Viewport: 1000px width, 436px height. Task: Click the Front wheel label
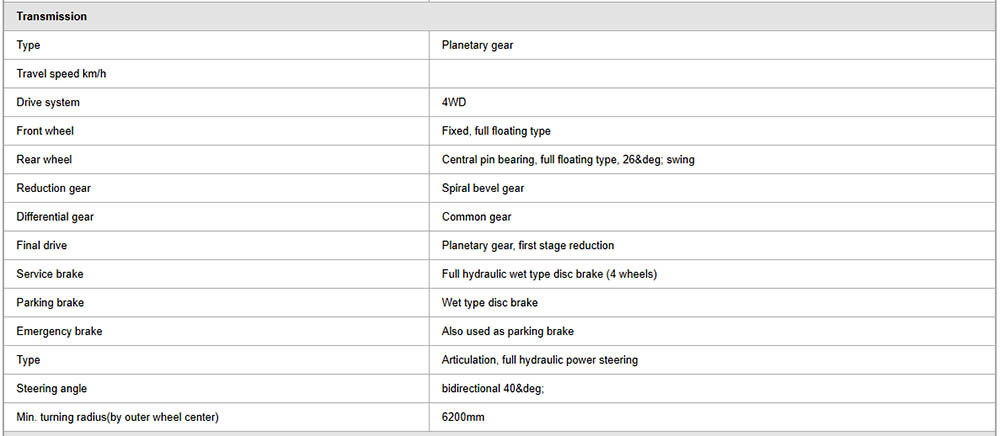pos(45,131)
